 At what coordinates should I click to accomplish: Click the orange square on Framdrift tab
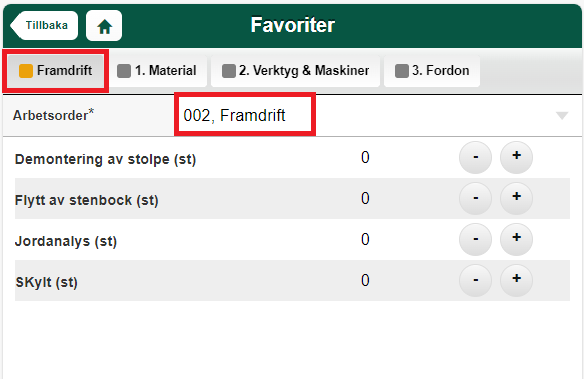(26, 71)
